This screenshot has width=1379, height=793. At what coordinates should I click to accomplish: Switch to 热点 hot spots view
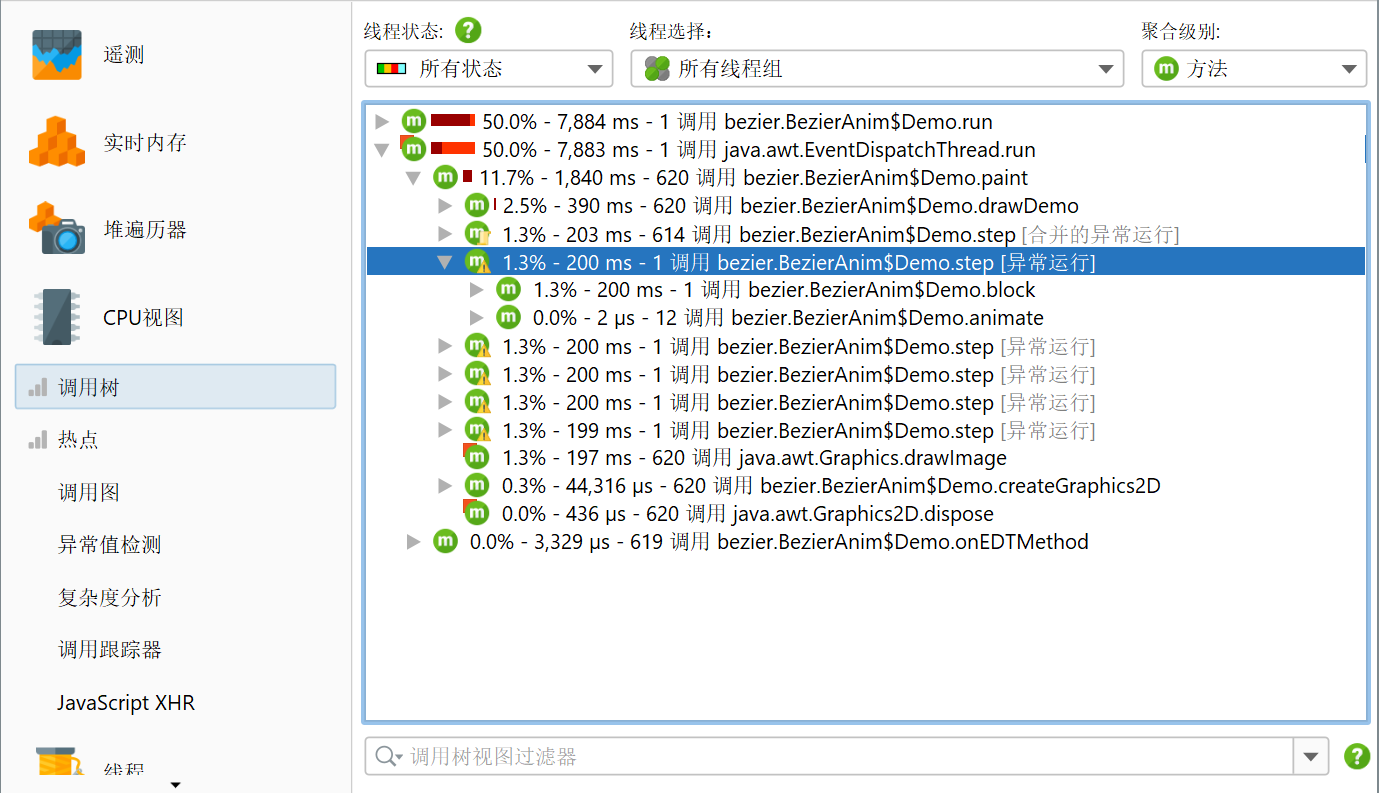tap(78, 440)
